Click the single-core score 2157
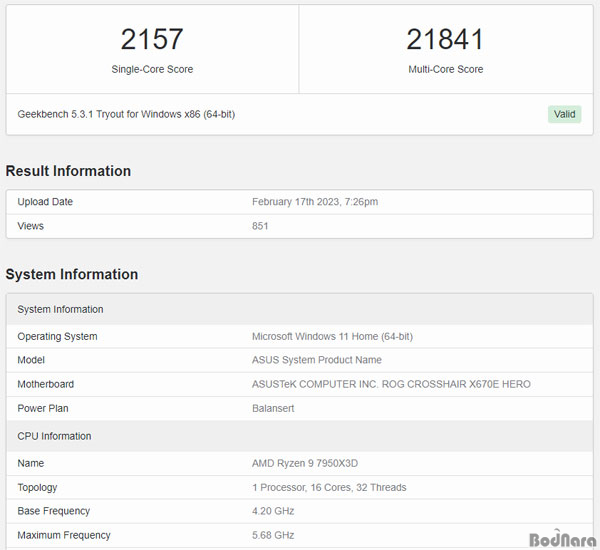The height and width of the screenshot is (550, 600). [x=152, y=39]
